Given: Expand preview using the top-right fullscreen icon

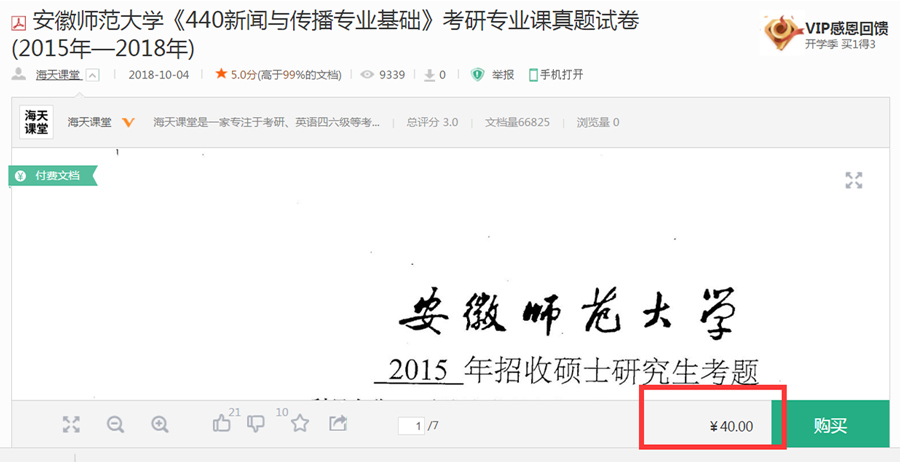Looking at the screenshot, I should tap(854, 180).
